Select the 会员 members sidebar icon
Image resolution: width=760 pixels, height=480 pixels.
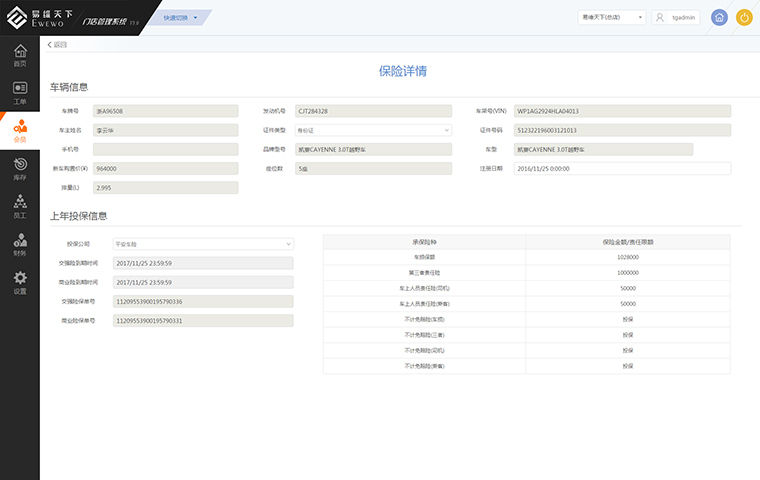pyautogui.click(x=19, y=131)
